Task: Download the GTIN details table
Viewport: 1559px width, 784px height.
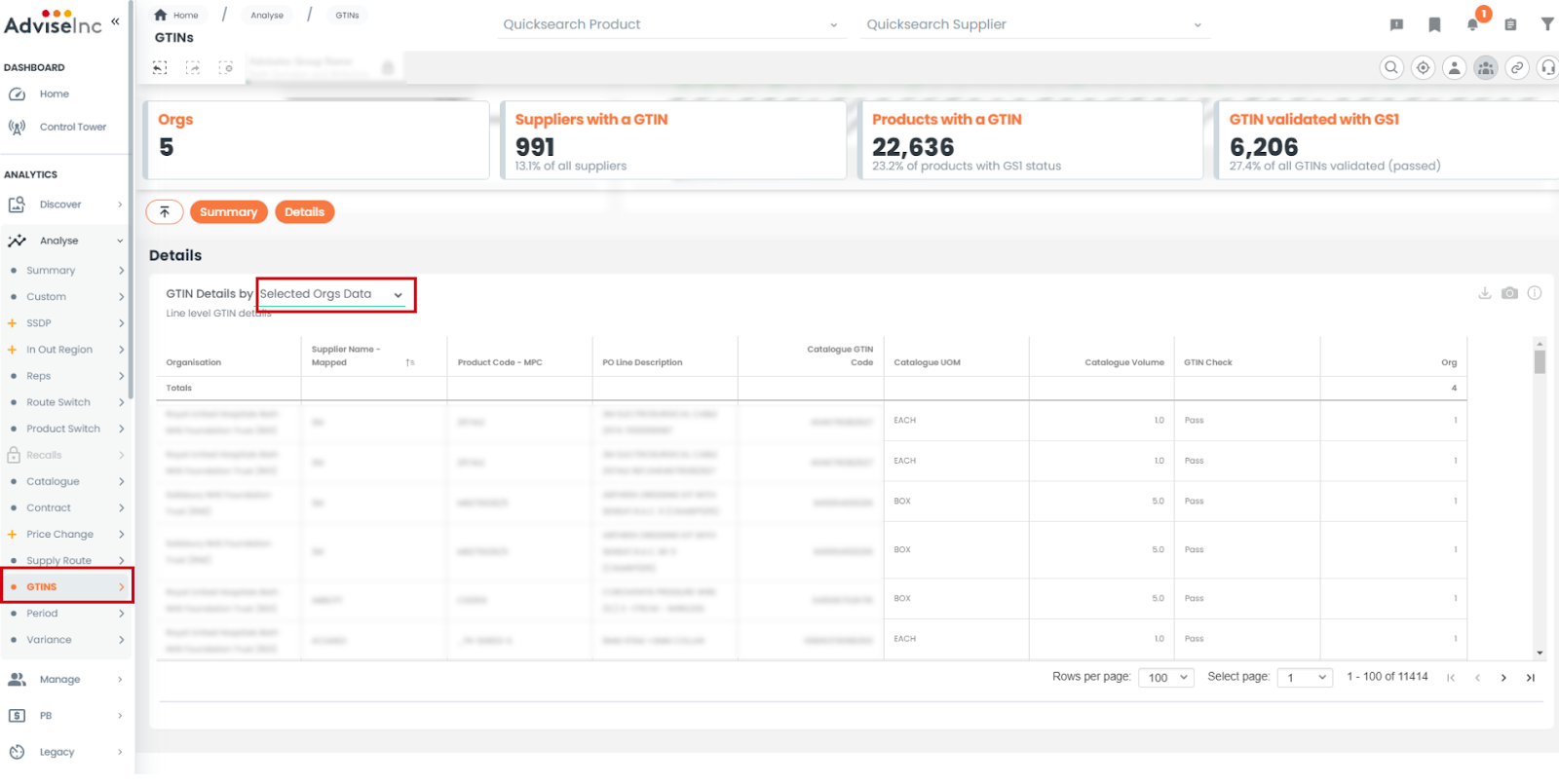Action: tap(1485, 293)
